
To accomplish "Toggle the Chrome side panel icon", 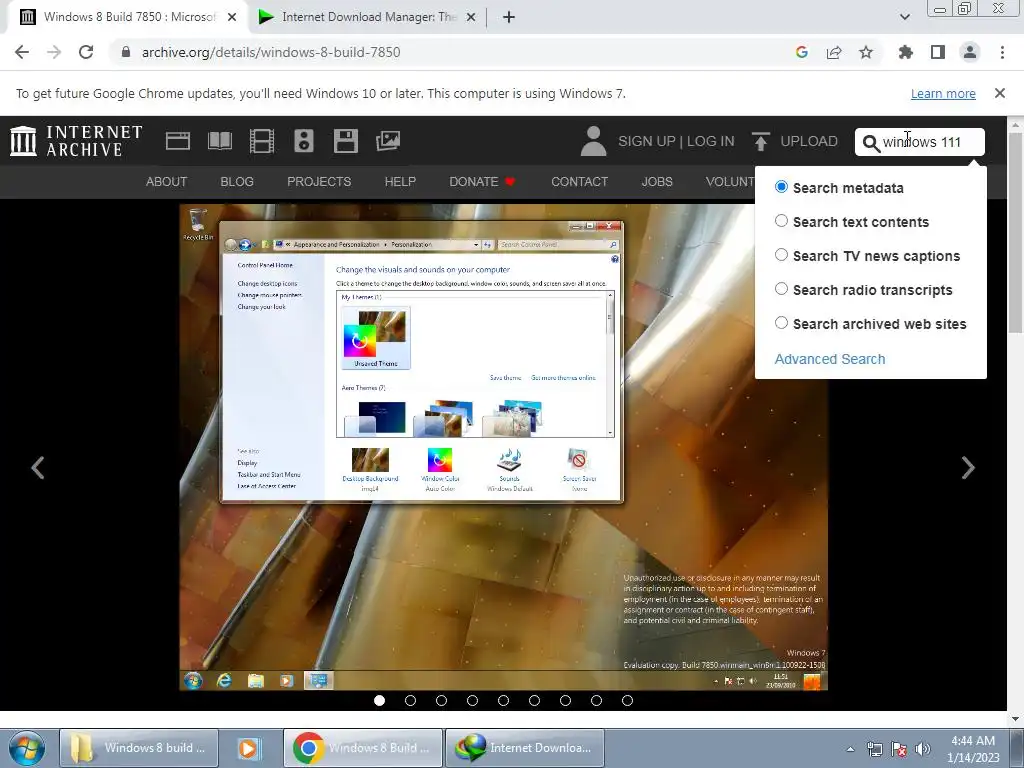I will [x=938, y=52].
